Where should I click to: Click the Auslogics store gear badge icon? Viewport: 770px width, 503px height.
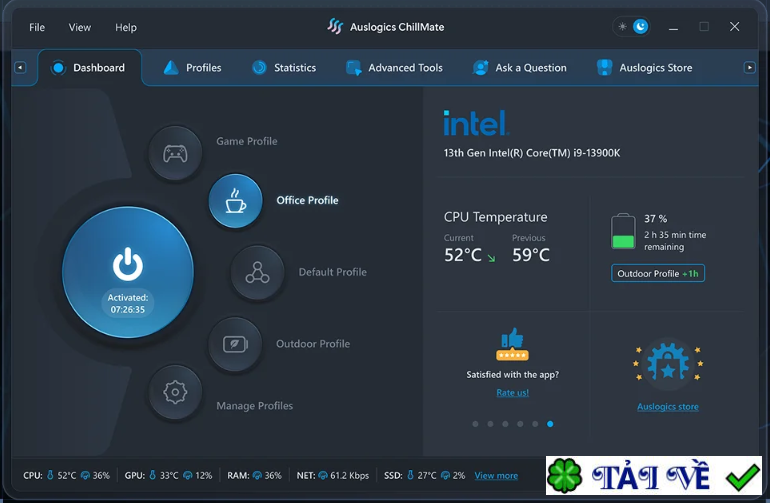click(668, 363)
